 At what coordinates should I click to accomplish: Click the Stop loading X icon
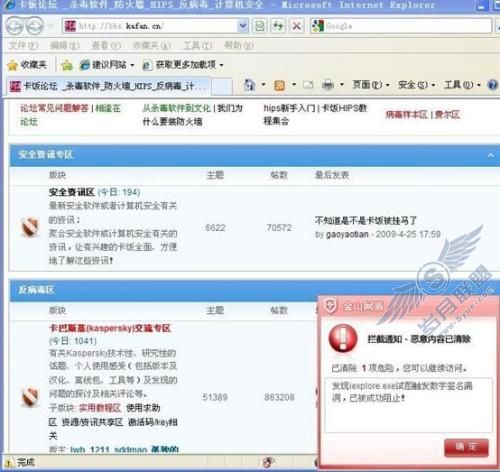tap(296, 26)
